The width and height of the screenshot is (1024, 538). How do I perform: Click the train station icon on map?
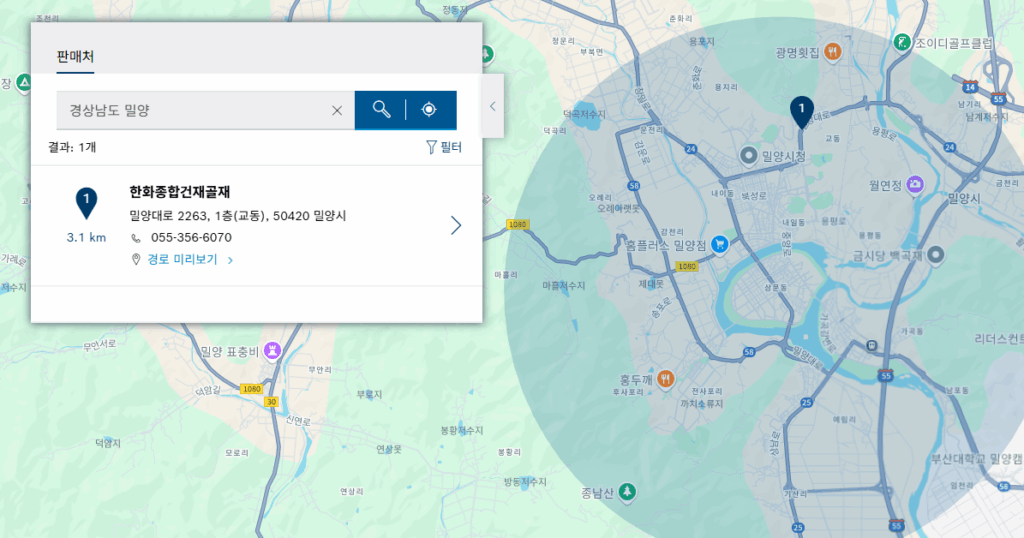(871, 345)
